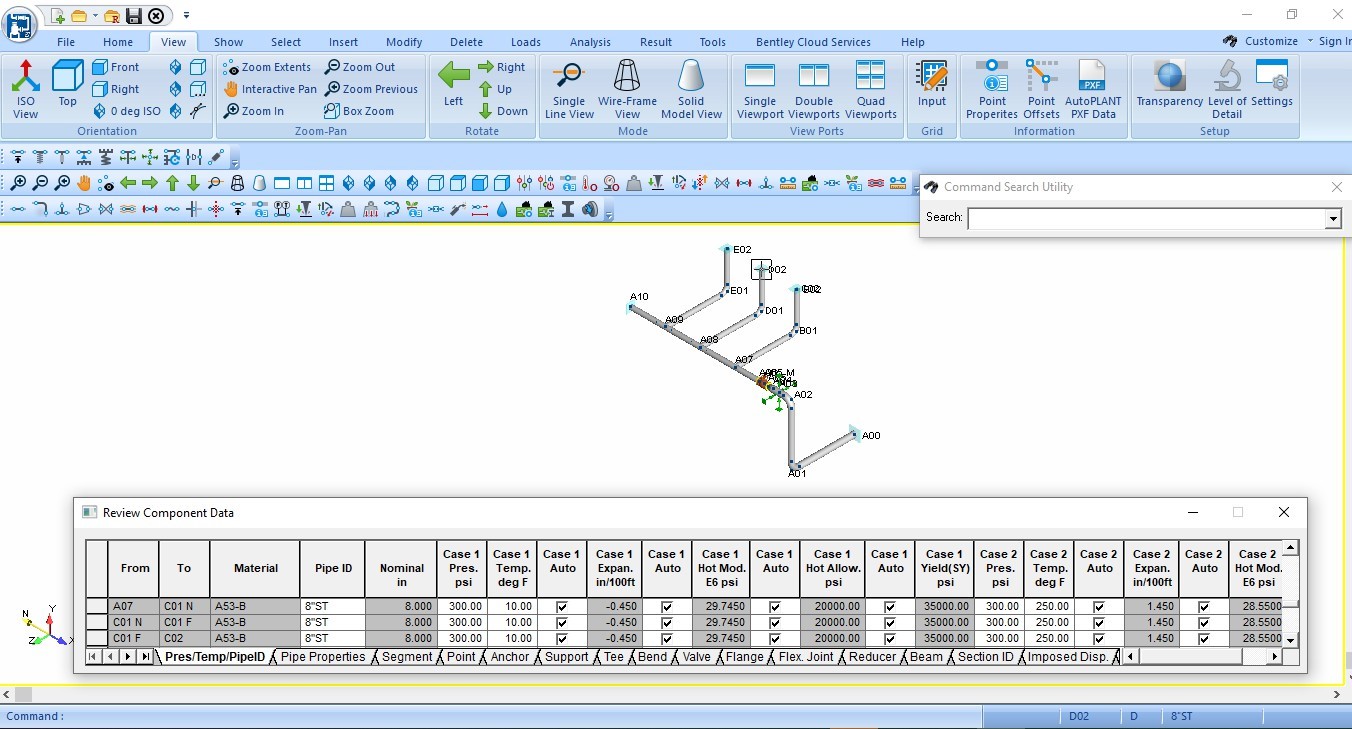Expand the Quick Access Toolbar options arrow
The image size is (1352, 729).
pyautogui.click(x=186, y=16)
